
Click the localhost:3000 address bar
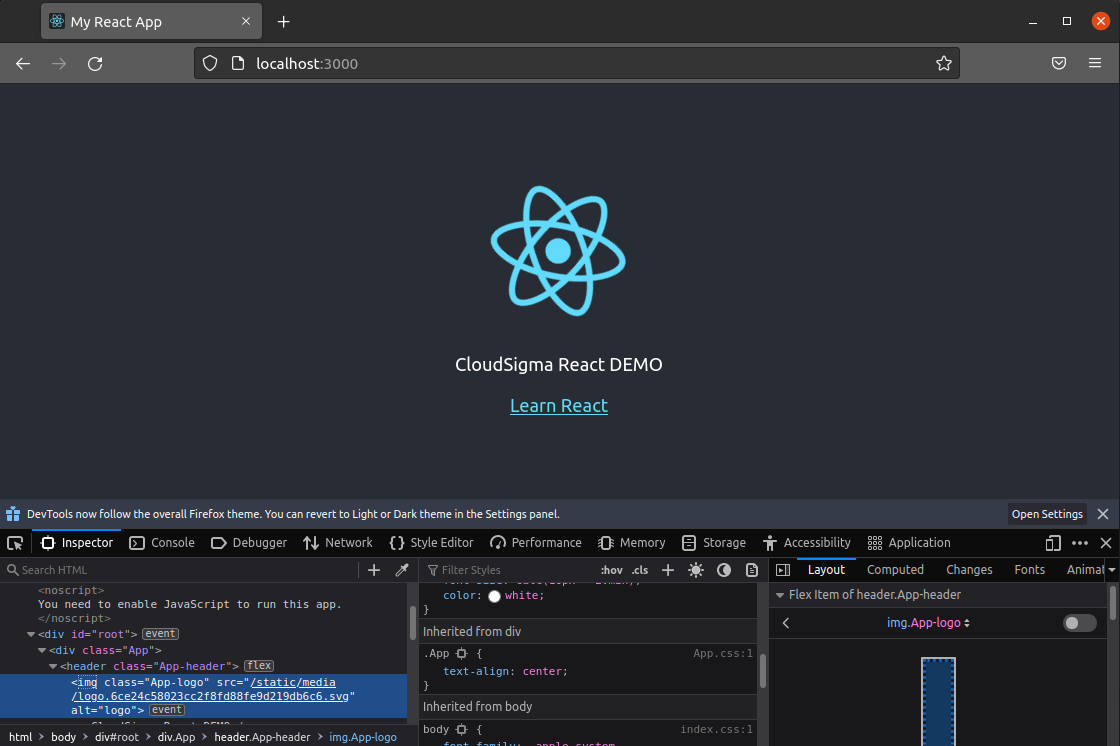click(576, 64)
